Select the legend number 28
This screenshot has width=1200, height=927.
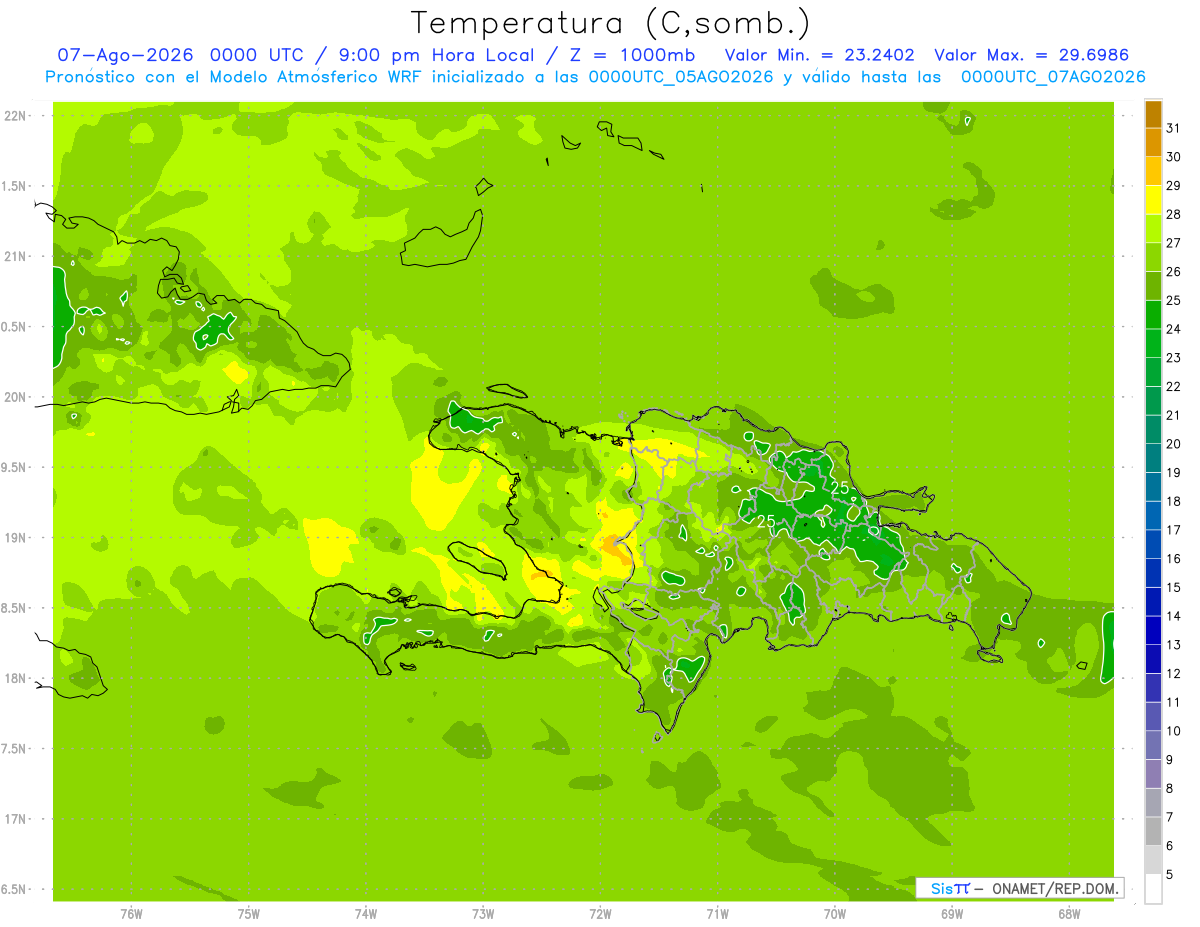[1173, 214]
